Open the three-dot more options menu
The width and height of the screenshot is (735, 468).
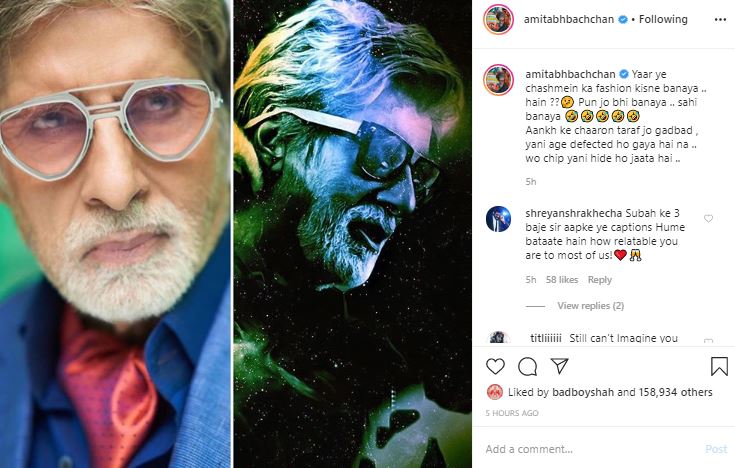[x=718, y=19]
